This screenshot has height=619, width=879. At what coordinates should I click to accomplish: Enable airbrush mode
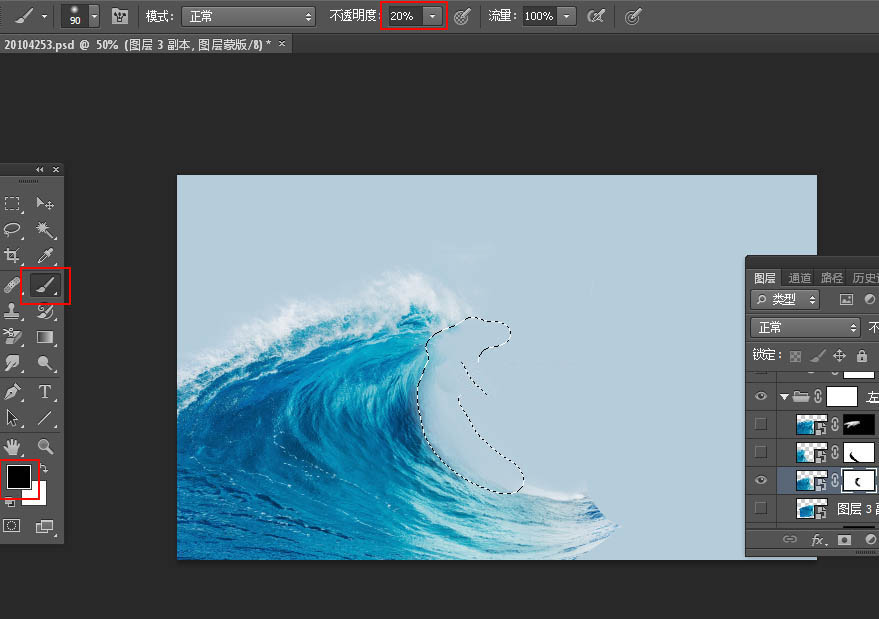(x=596, y=17)
